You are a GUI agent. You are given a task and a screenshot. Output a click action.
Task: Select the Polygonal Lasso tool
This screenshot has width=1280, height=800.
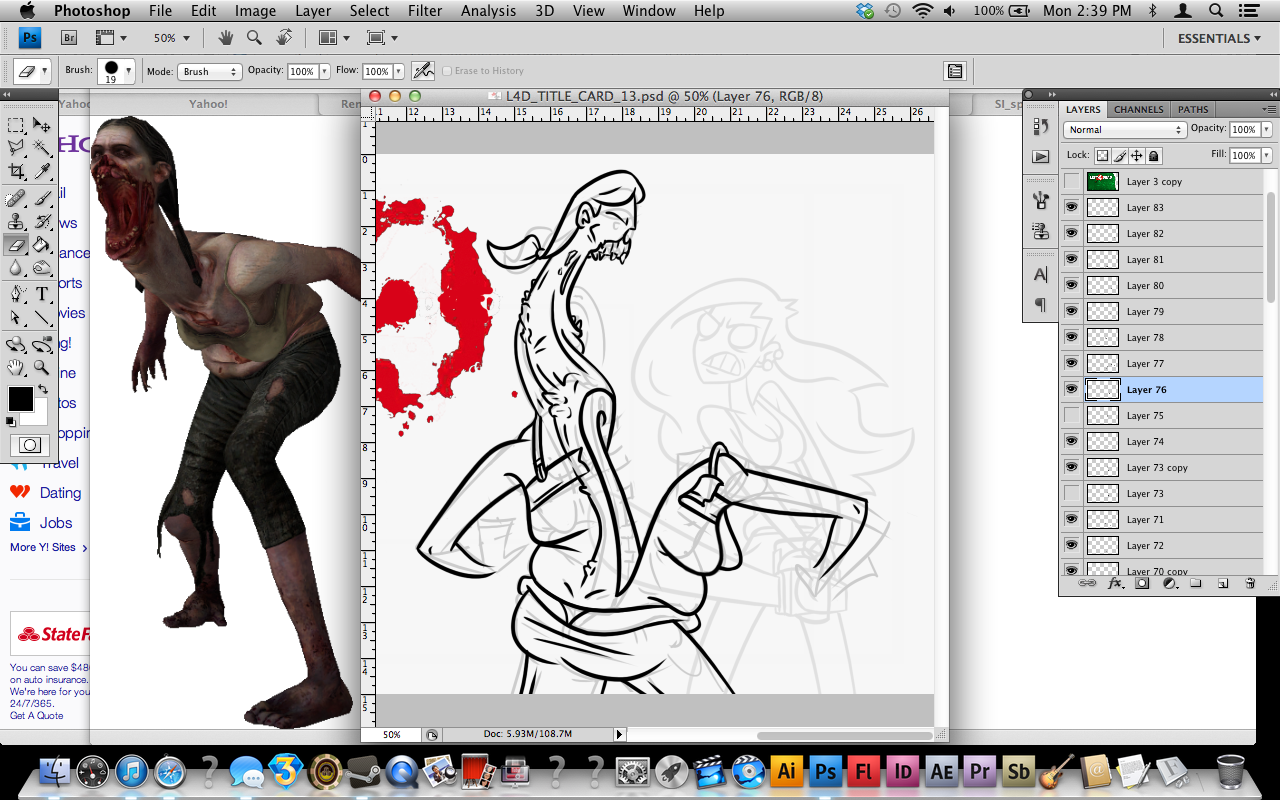[16, 148]
